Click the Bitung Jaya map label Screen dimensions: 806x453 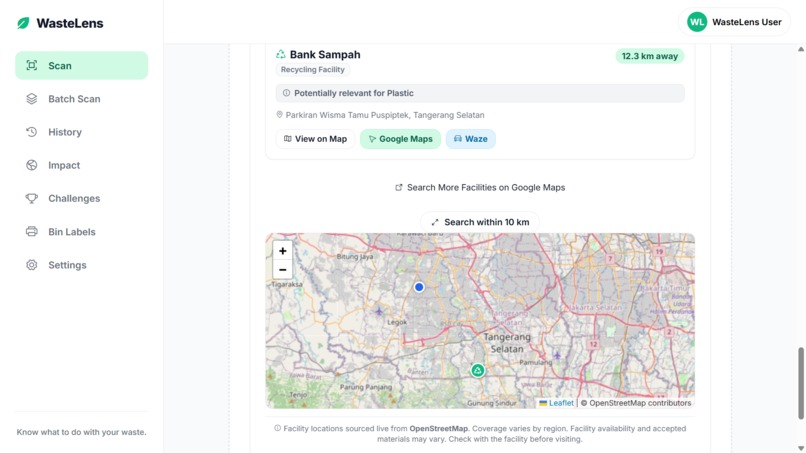355,257
